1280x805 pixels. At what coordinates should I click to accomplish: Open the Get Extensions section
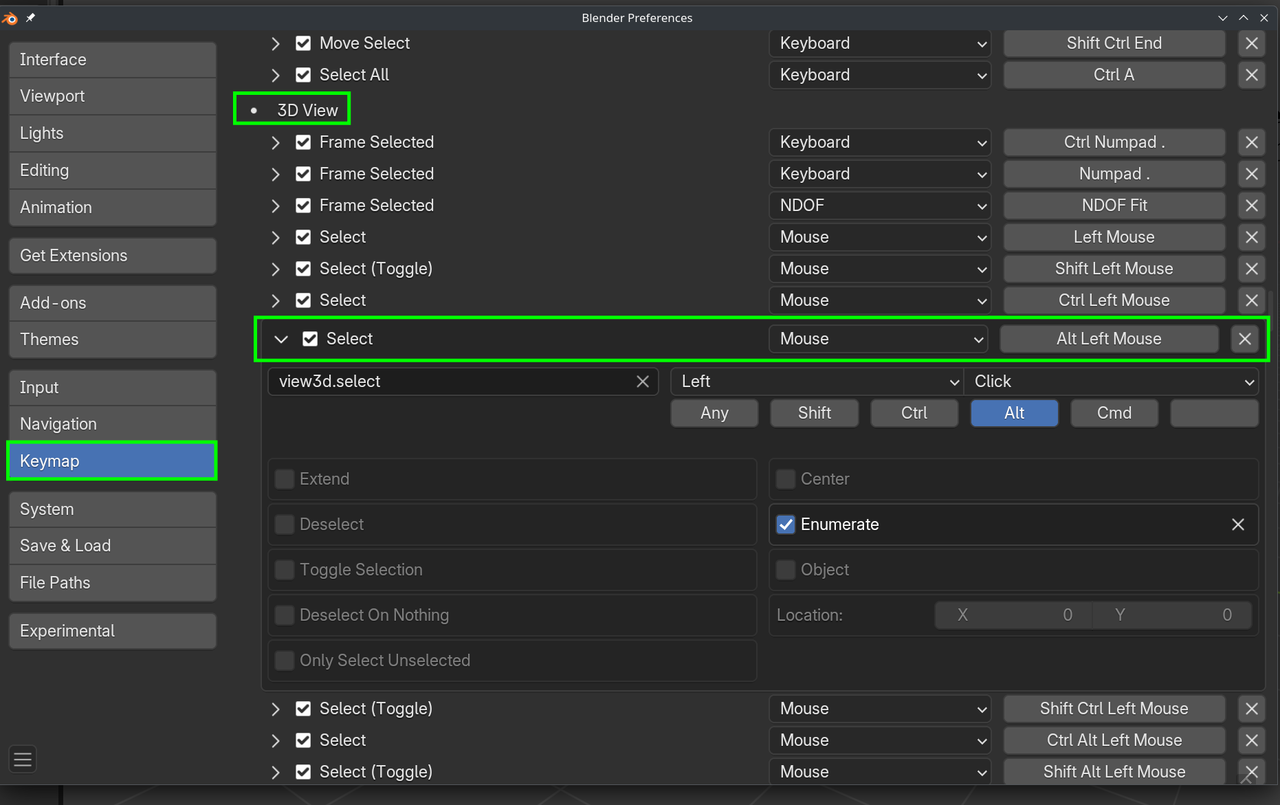tap(112, 255)
